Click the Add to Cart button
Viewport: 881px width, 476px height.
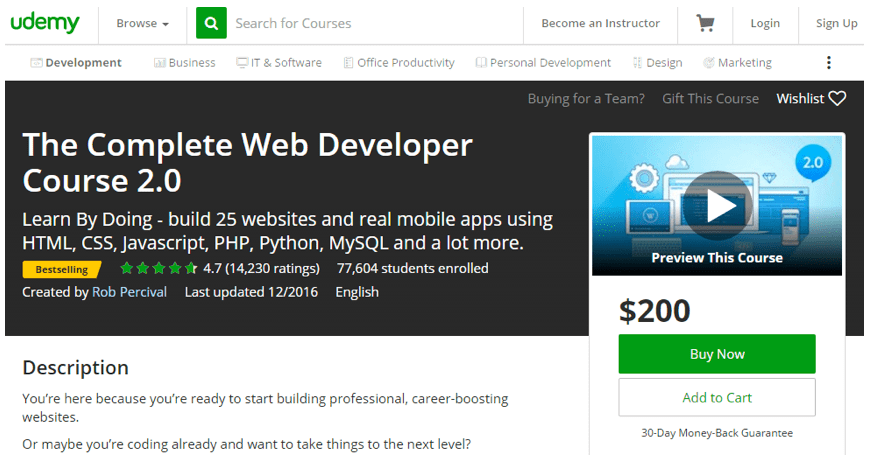(x=717, y=397)
